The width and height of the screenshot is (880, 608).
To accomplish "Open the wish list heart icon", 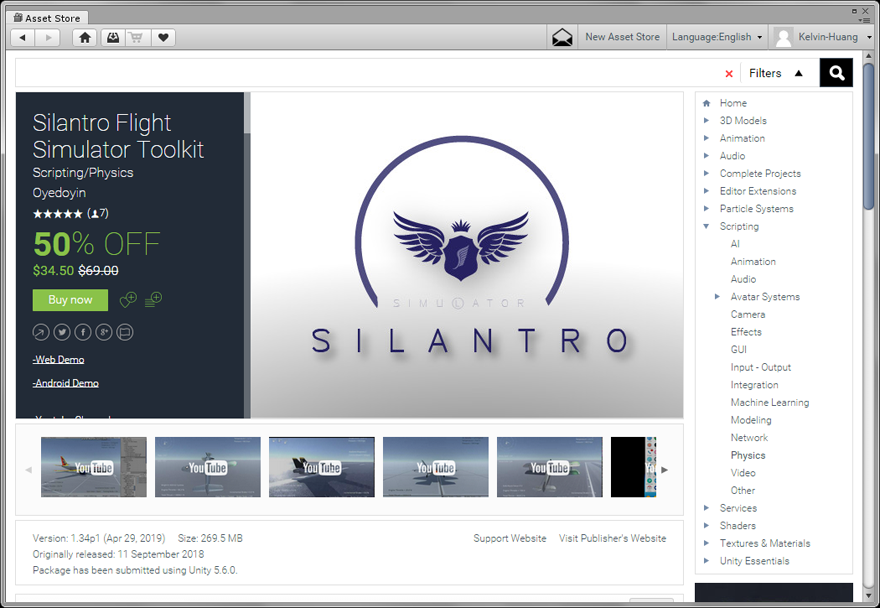I will point(163,38).
